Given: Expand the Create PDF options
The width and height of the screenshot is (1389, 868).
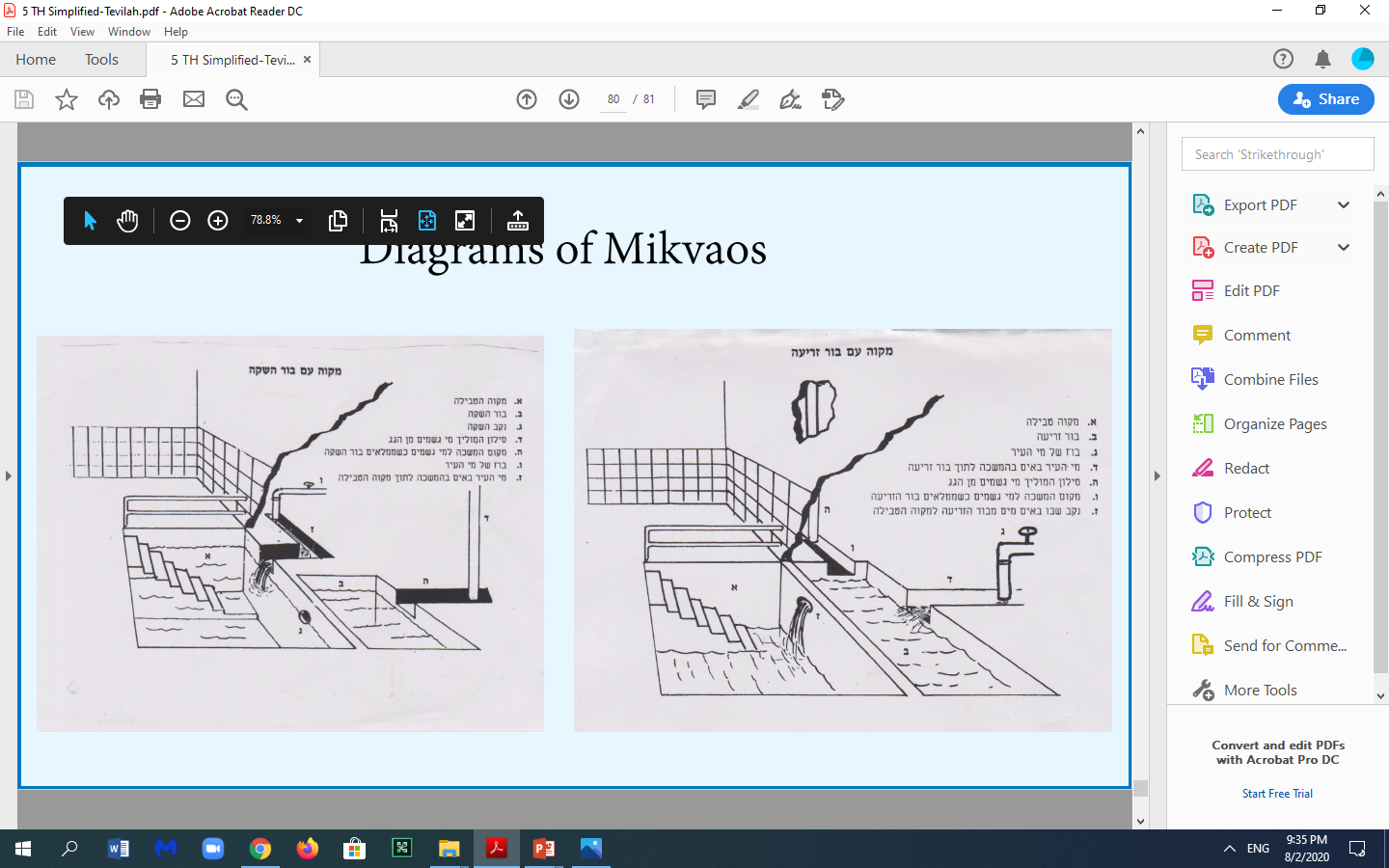Looking at the screenshot, I should [1343, 248].
